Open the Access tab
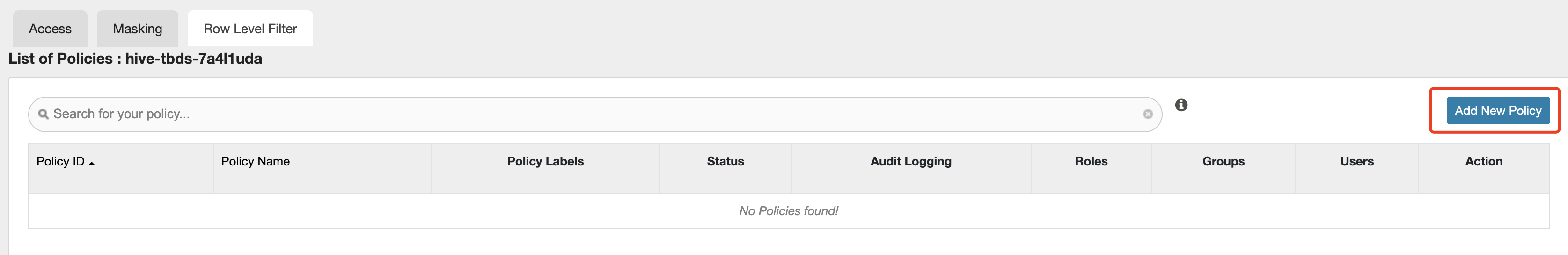The image size is (1568, 255). (50, 29)
